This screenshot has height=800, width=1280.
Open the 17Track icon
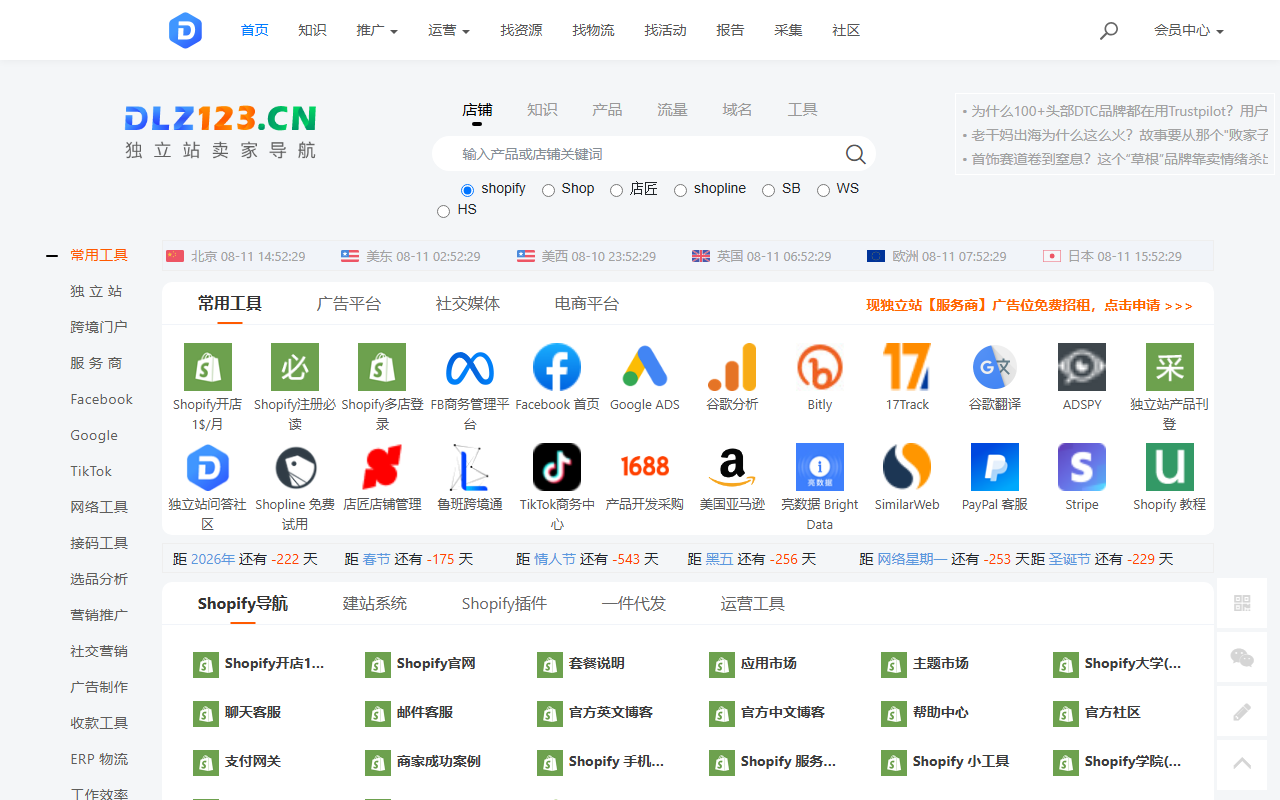[907, 367]
